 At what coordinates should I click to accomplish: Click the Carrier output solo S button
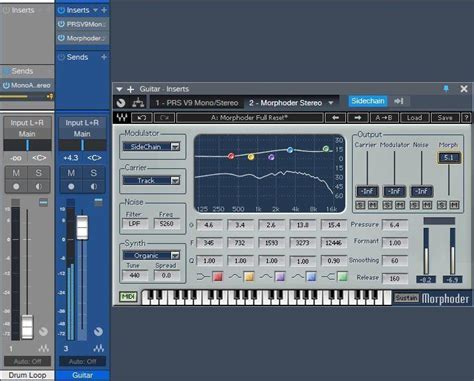click(x=360, y=204)
